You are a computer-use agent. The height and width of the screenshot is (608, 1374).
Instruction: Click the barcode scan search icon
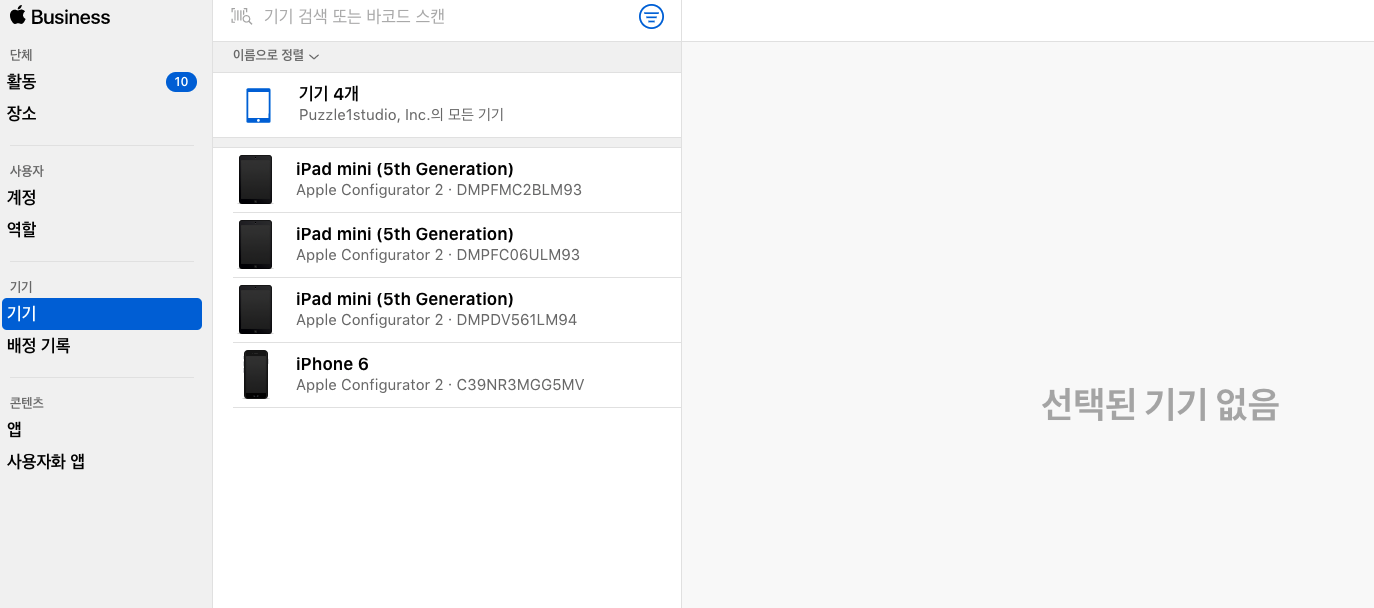pyautogui.click(x=241, y=16)
